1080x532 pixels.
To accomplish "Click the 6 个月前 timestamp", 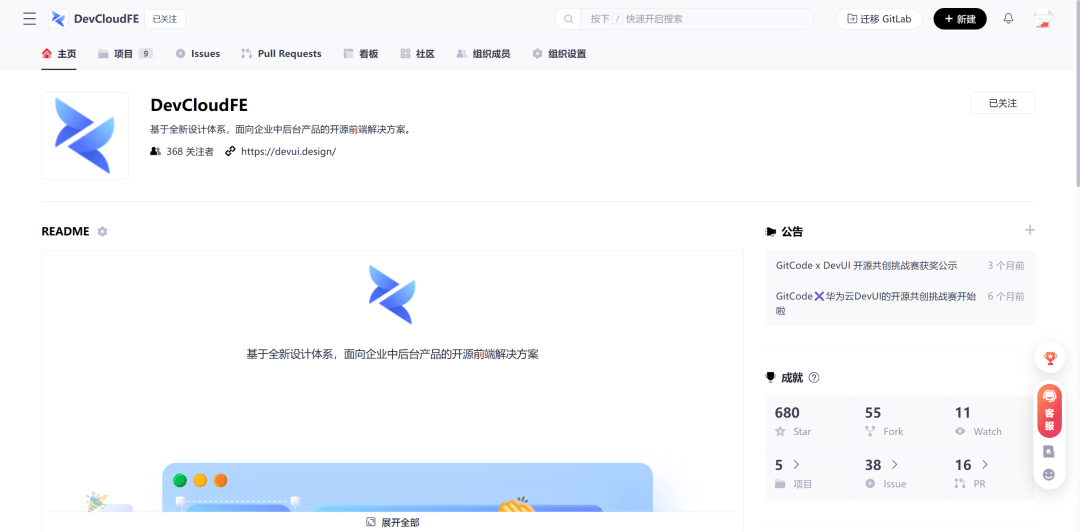I will coord(1006,296).
